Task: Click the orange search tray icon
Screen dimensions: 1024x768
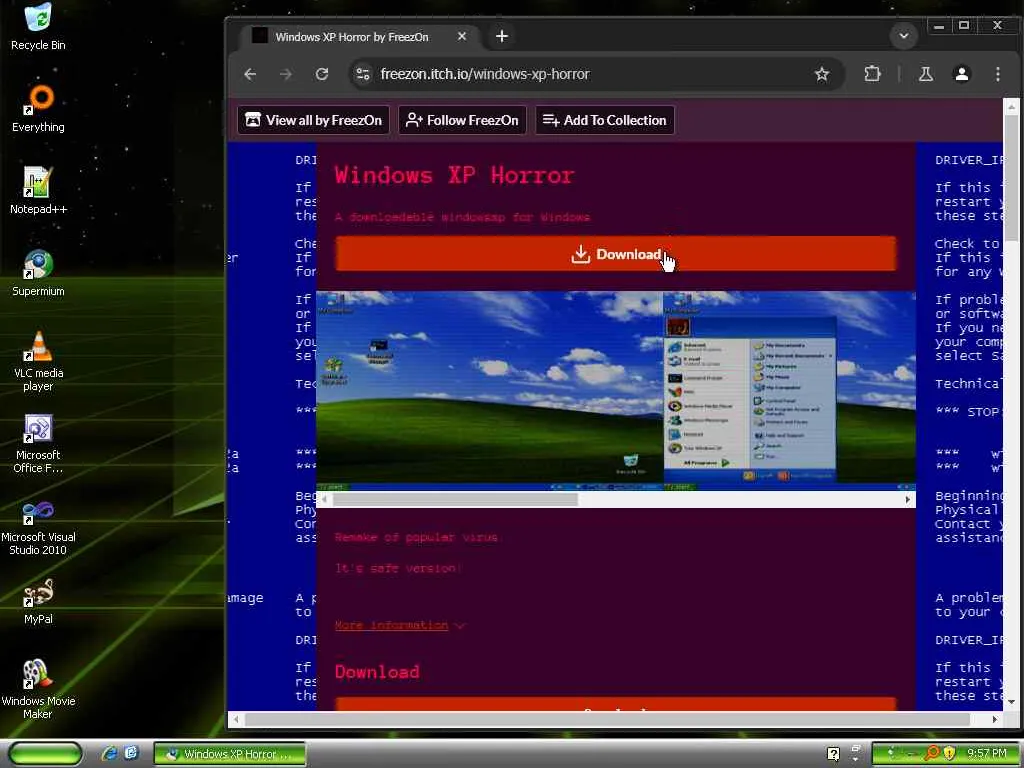Action: click(x=932, y=754)
